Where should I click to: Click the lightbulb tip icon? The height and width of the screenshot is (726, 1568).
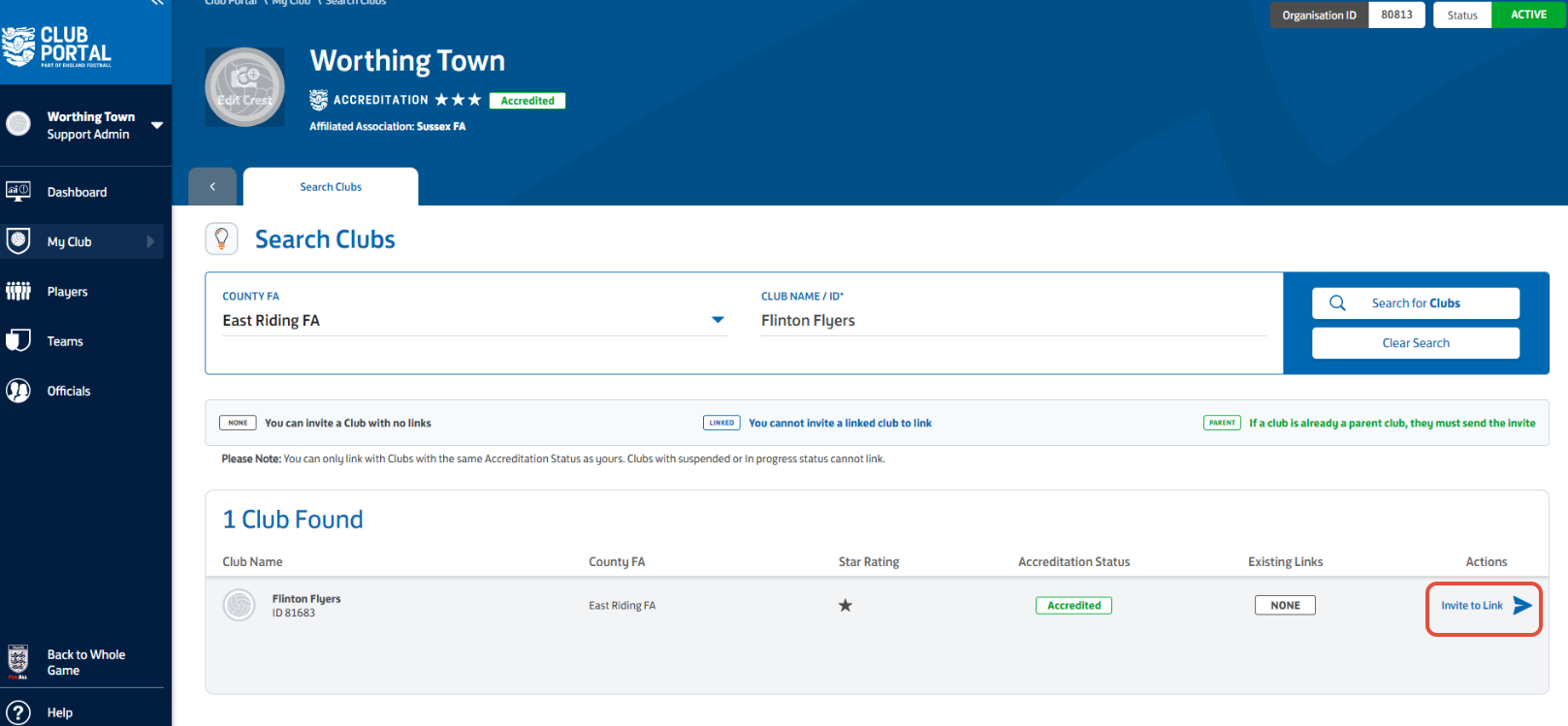tap(222, 238)
